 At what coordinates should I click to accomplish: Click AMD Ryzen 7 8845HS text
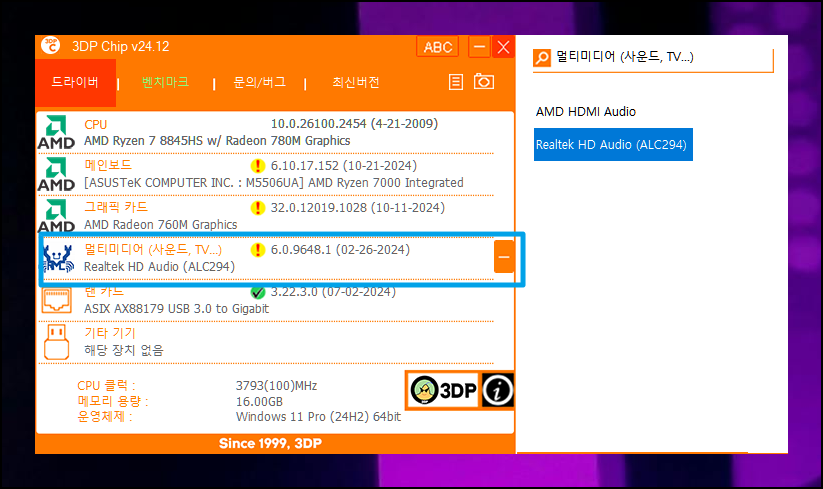(217, 141)
